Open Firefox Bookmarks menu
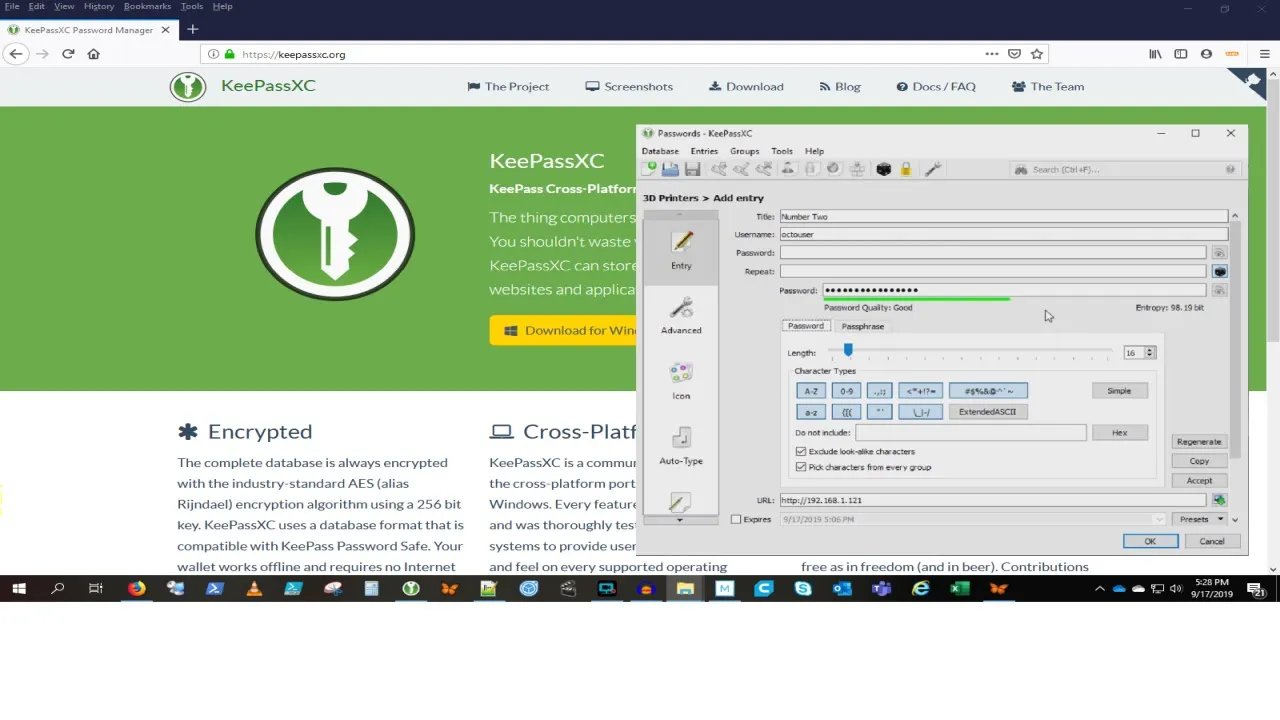 [x=147, y=6]
